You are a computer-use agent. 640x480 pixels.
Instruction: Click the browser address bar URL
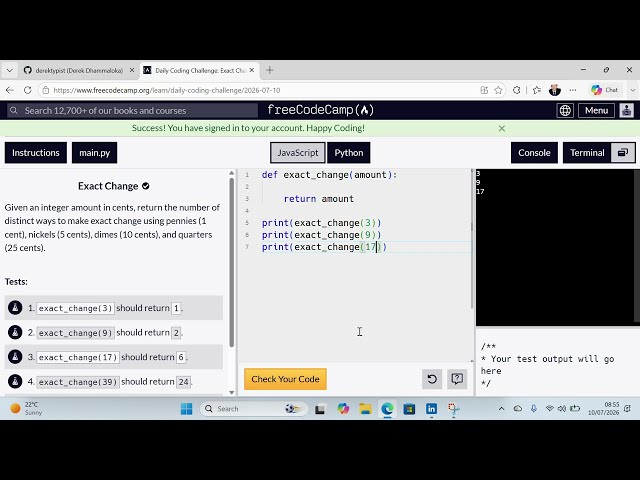pyautogui.click(x=167, y=90)
